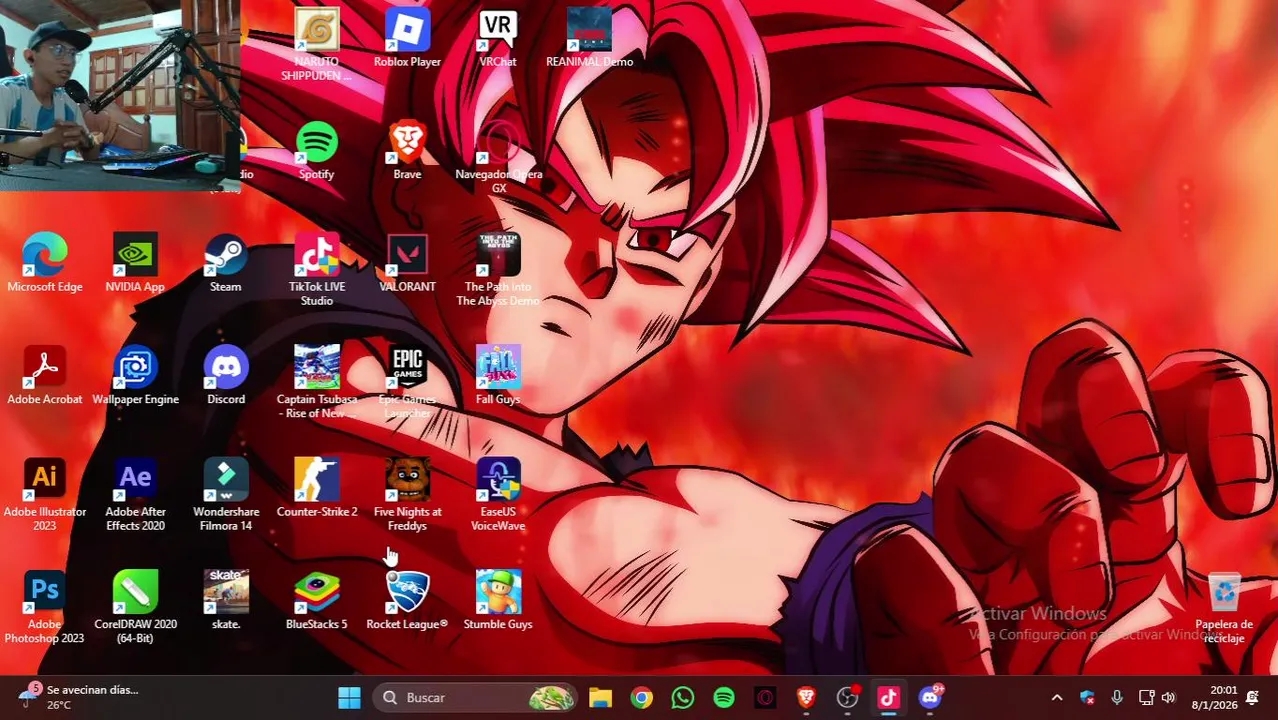Open the network status tray icon
The width and height of the screenshot is (1278, 720).
tap(1146, 697)
